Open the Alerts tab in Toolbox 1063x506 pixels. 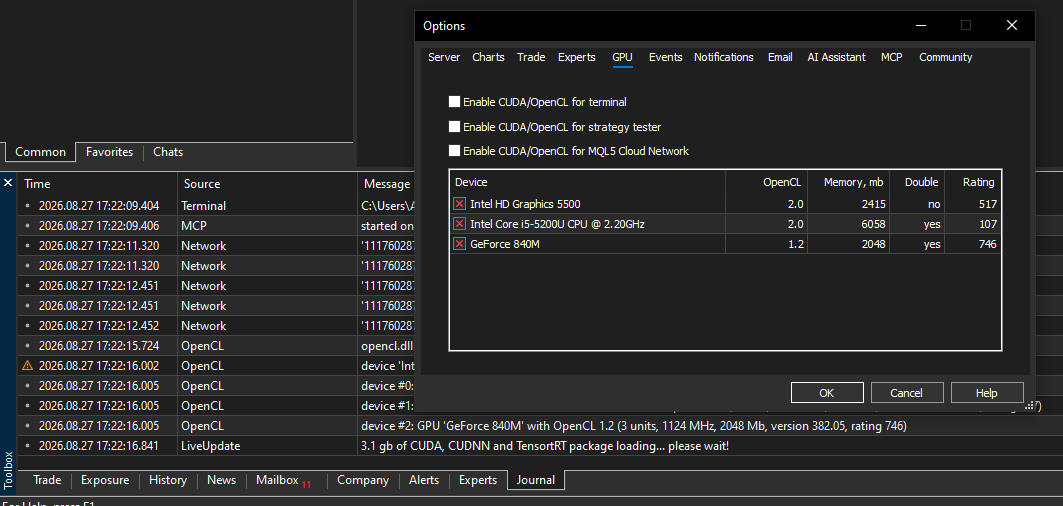[x=424, y=480]
